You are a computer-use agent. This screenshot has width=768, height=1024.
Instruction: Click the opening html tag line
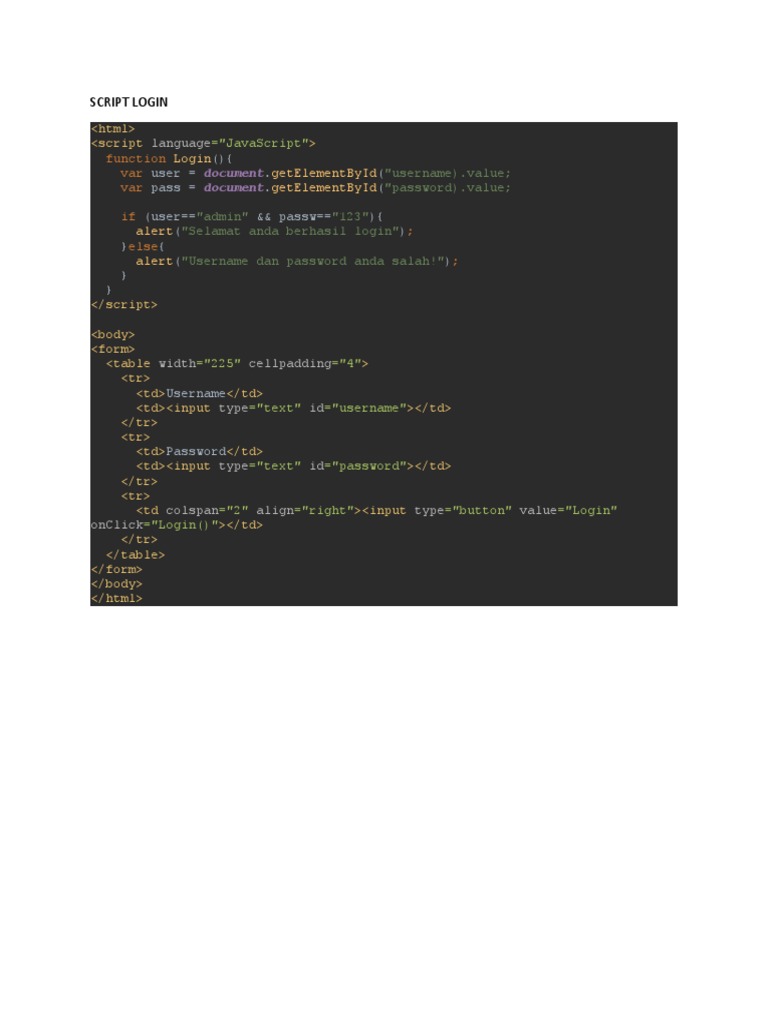[x=113, y=129]
